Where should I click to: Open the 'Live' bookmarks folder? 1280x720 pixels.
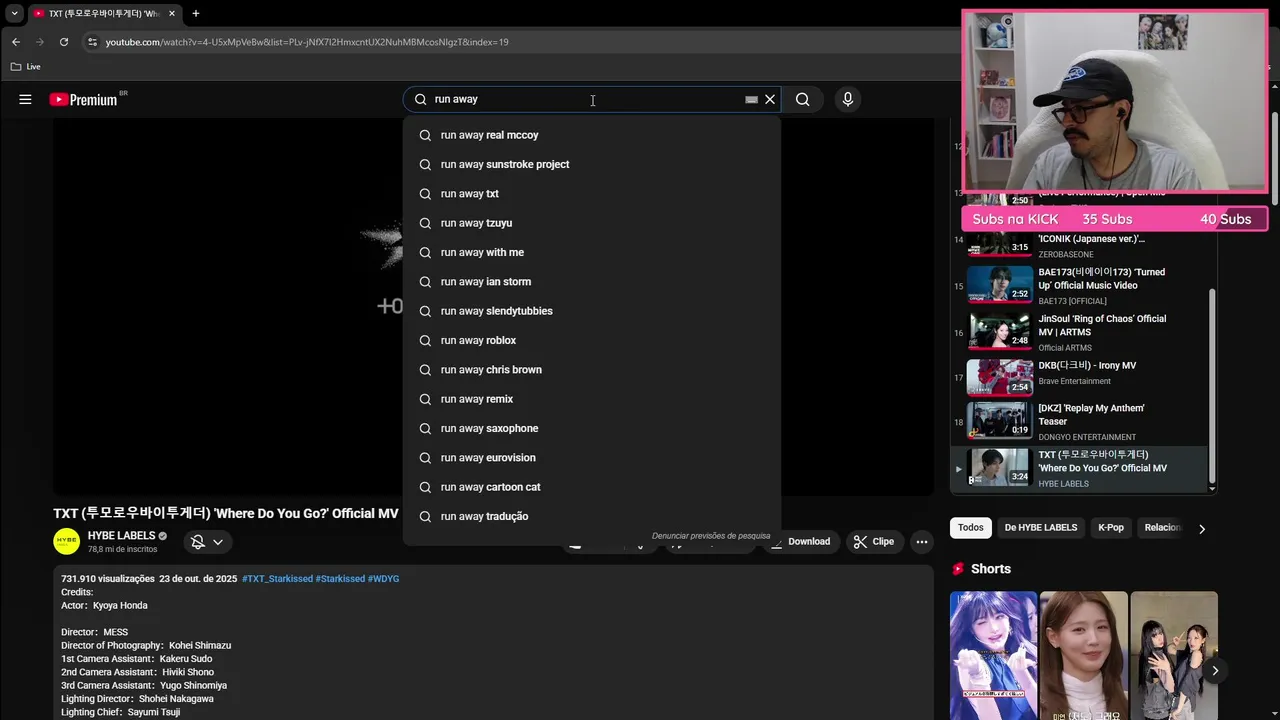pos(26,67)
